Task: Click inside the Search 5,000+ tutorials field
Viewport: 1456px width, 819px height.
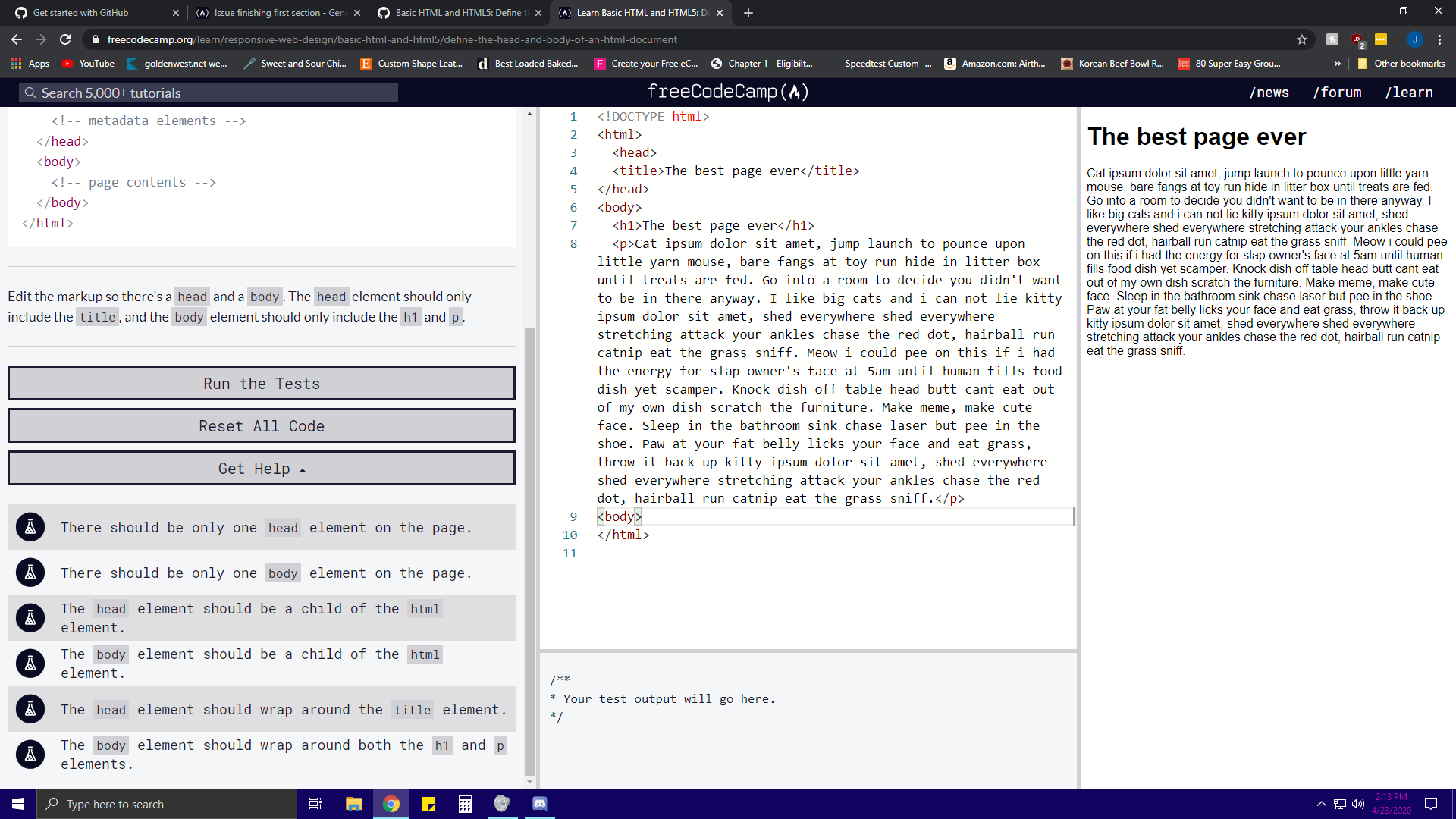Action: point(209,92)
